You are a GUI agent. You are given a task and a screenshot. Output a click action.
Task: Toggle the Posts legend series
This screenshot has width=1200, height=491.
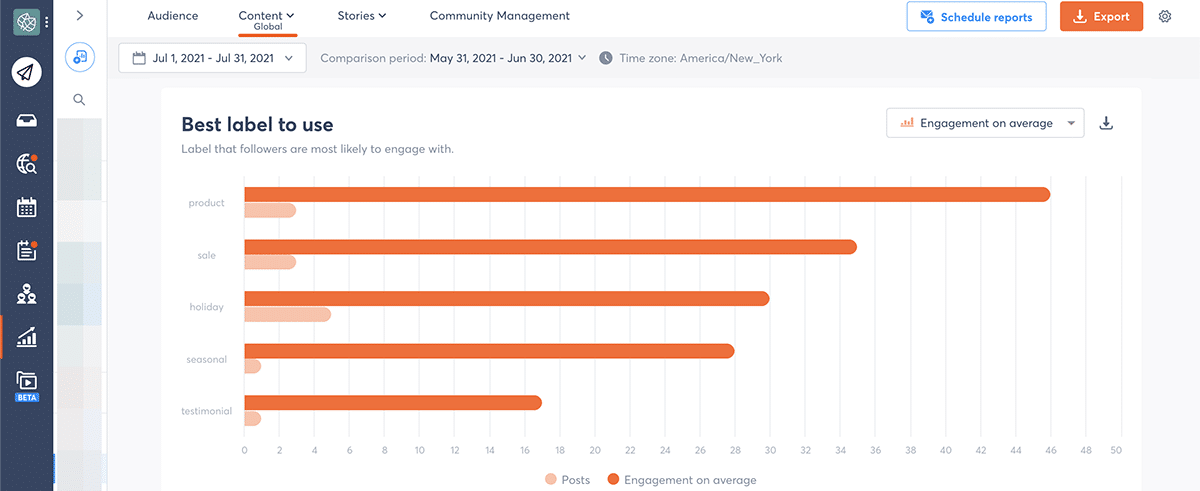pyautogui.click(x=567, y=480)
